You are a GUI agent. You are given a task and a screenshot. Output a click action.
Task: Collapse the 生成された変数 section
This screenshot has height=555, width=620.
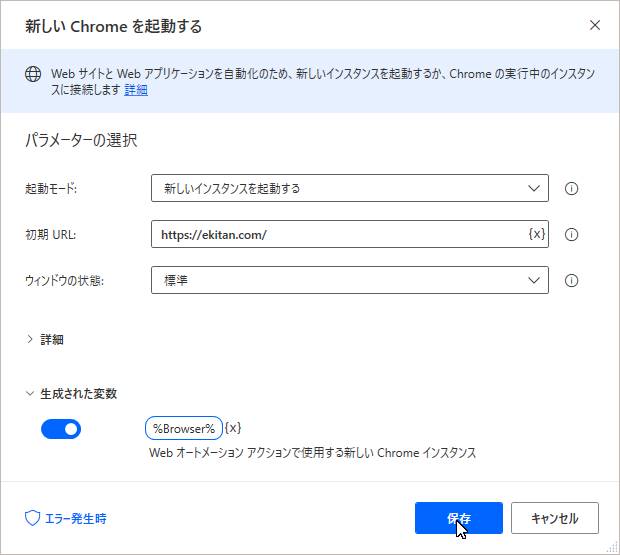click(x=71, y=393)
